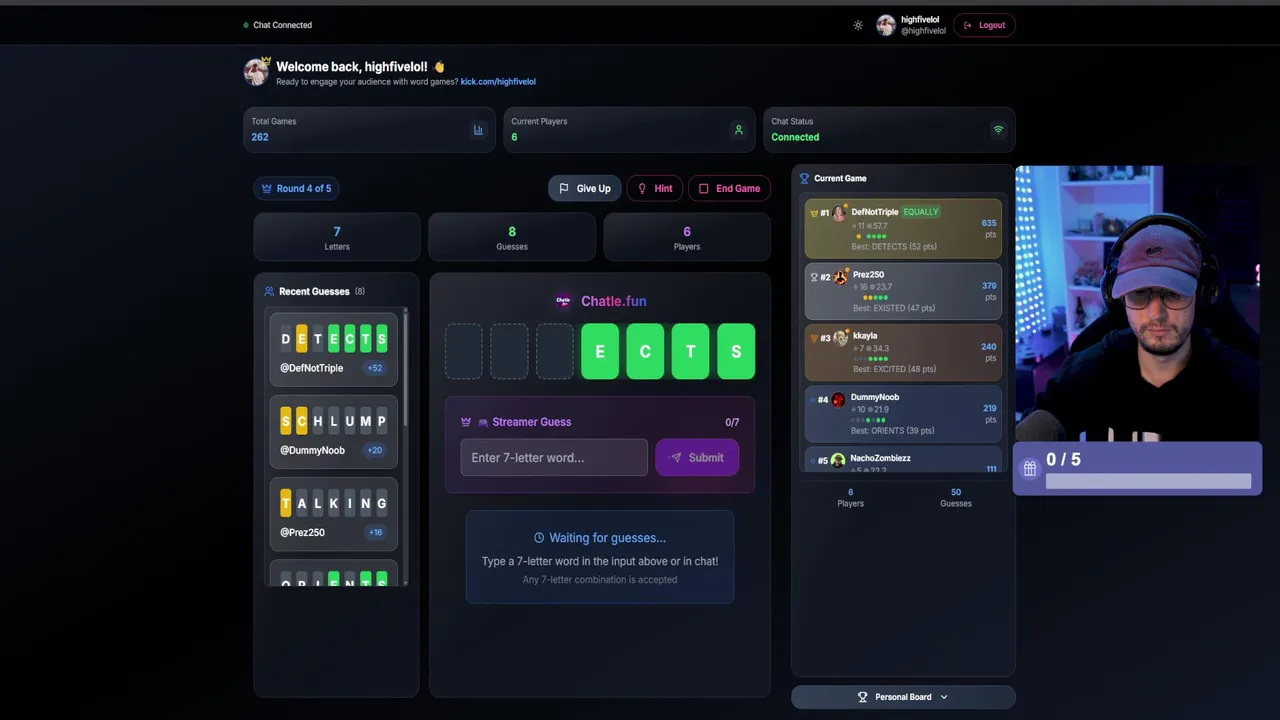Request a Hint
The width and height of the screenshot is (1280, 720).
655,188
